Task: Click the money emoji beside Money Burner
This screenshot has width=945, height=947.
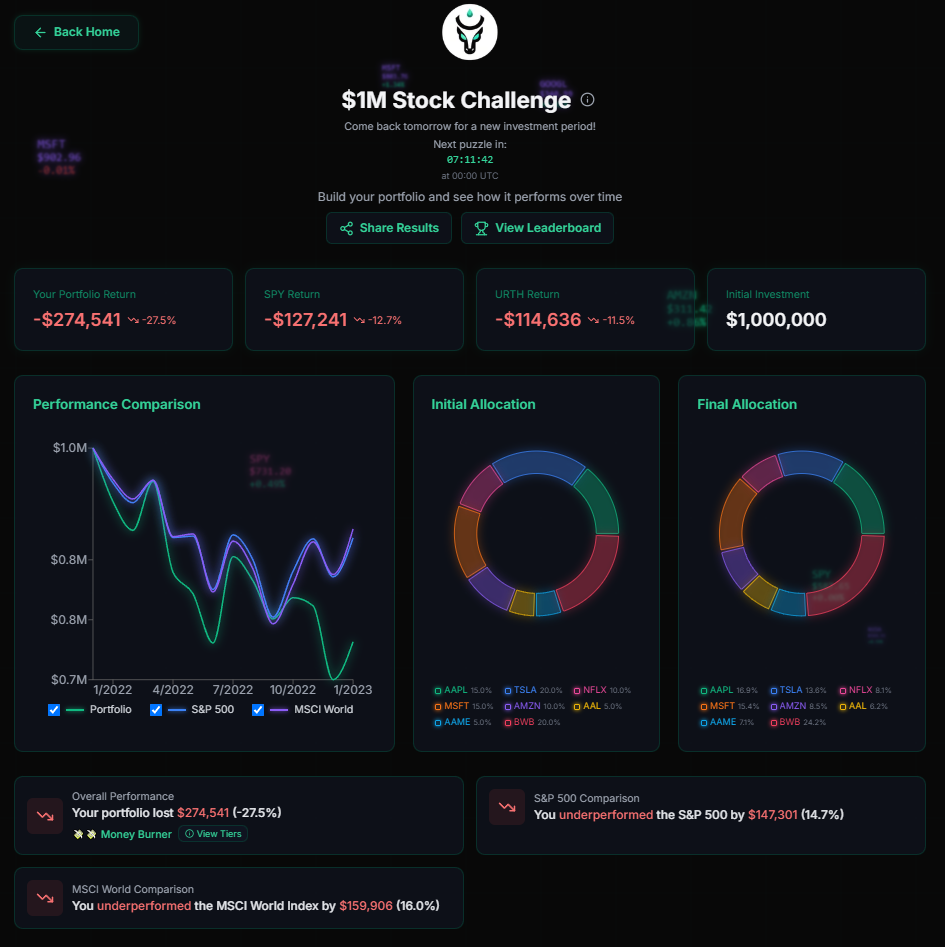Action: pyautogui.click(x=85, y=834)
